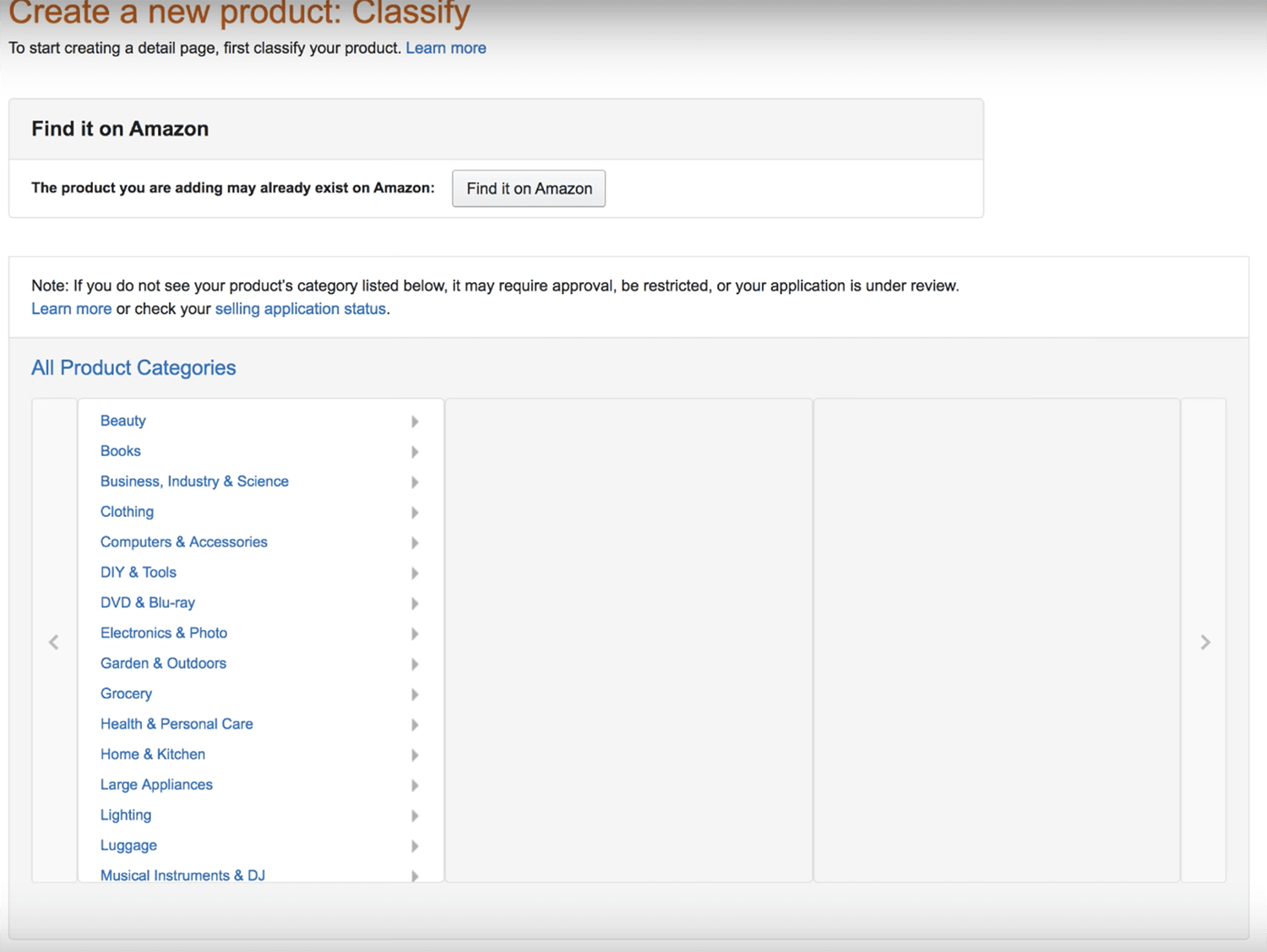This screenshot has height=952, width=1267.
Task: Select the Clothing category
Action: point(127,512)
